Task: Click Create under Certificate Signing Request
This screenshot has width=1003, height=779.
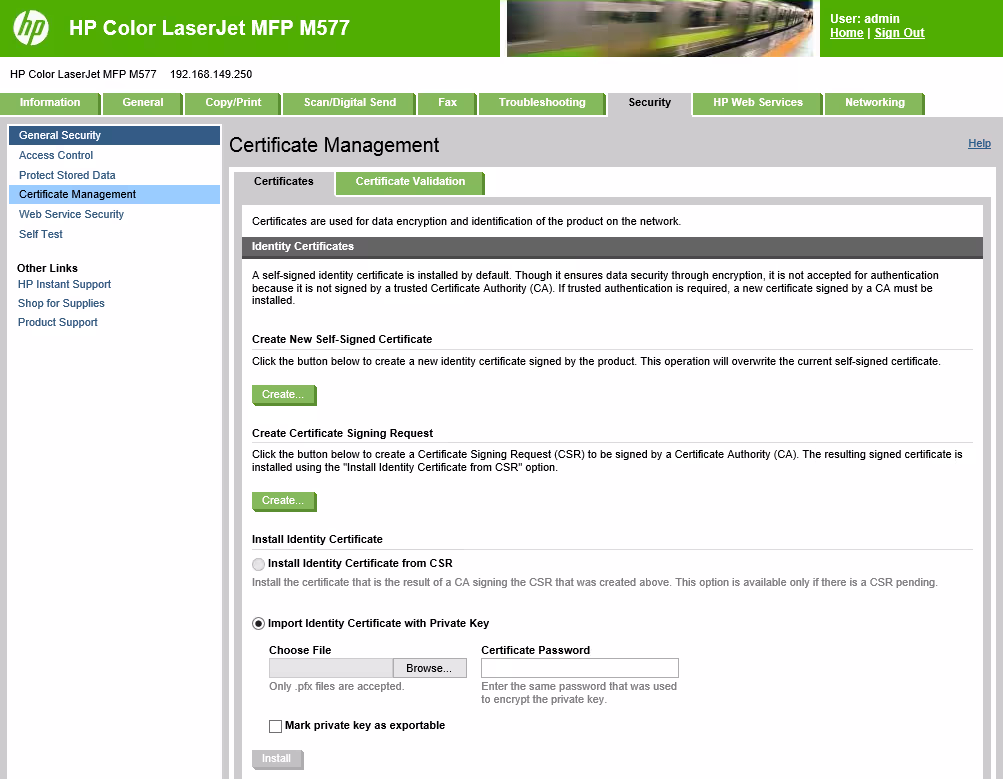Action: coord(283,501)
